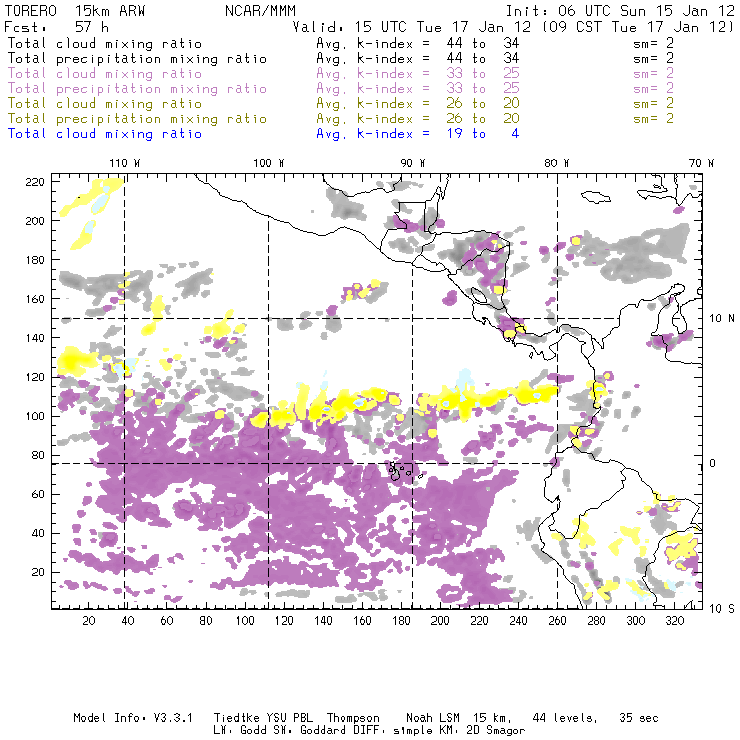Select the "70 W" longitude label

(x=701, y=163)
